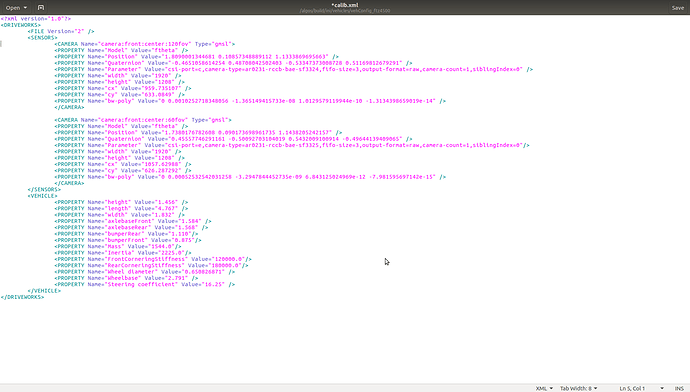Click the new document icon beside Open

click(41, 7)
